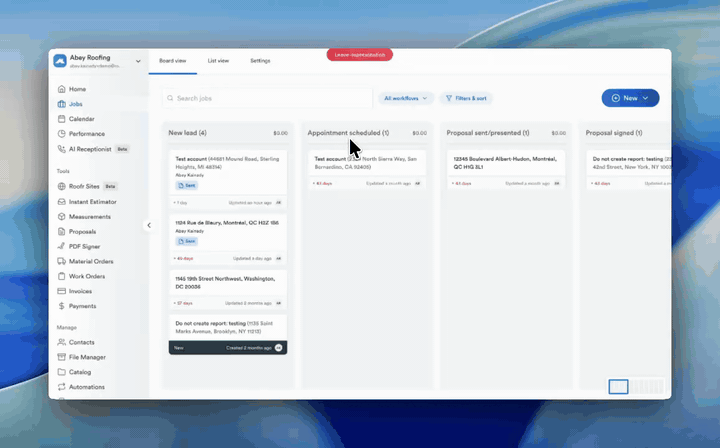The width and height of the screenshot is (720, 448).
Task: Click the red Leave impersonation button
Action: tap(360, 55)
